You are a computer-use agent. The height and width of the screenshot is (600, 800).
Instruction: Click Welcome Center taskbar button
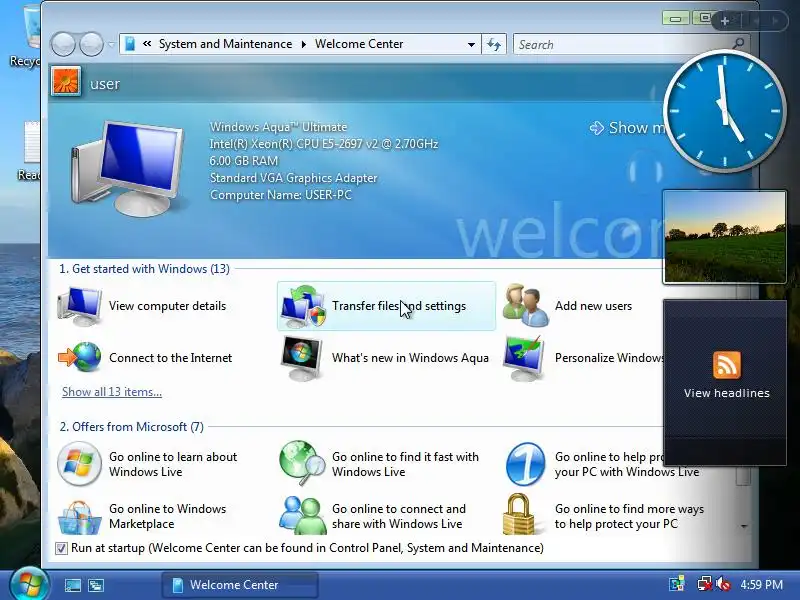(x=240, y=585)
